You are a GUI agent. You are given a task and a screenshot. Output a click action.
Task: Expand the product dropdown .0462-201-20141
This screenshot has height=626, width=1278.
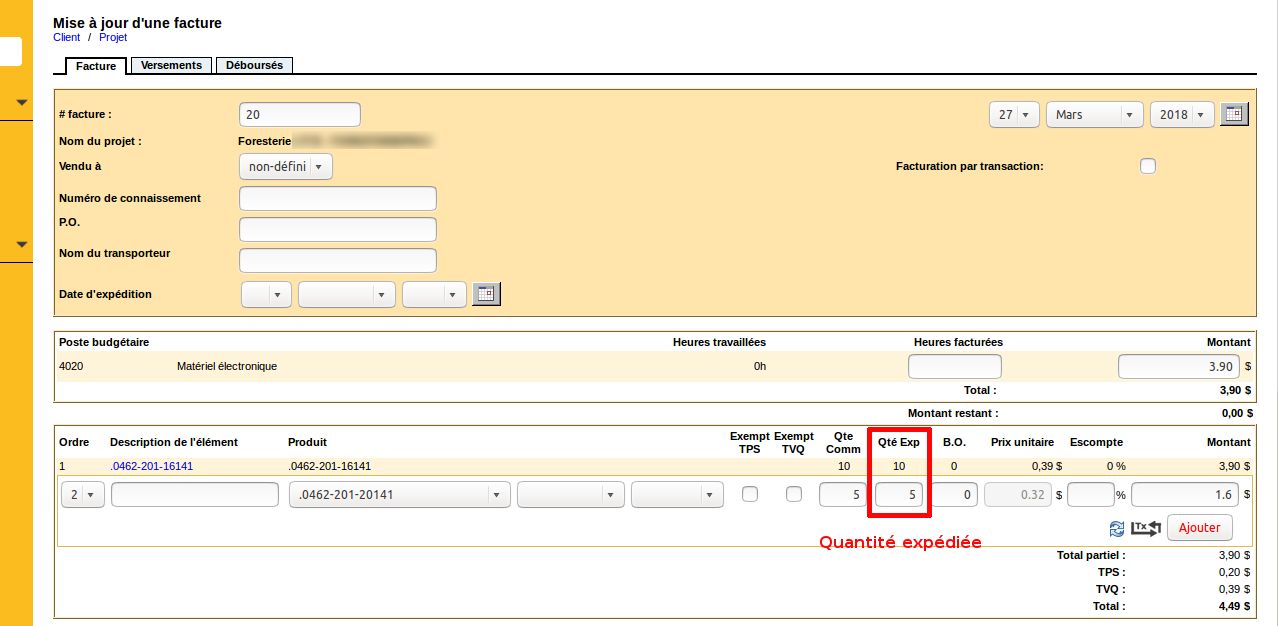pos(399,493)
